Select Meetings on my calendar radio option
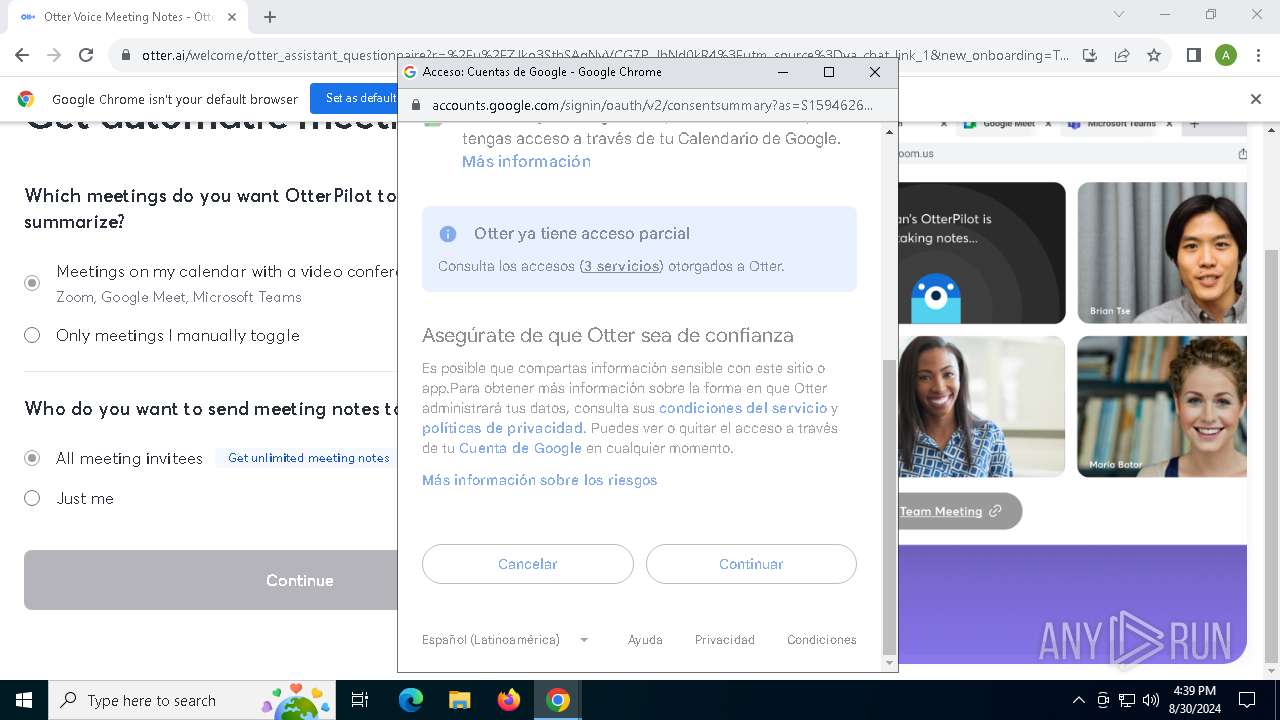Screen dimensions: 1280x720 tap(32, 283)
